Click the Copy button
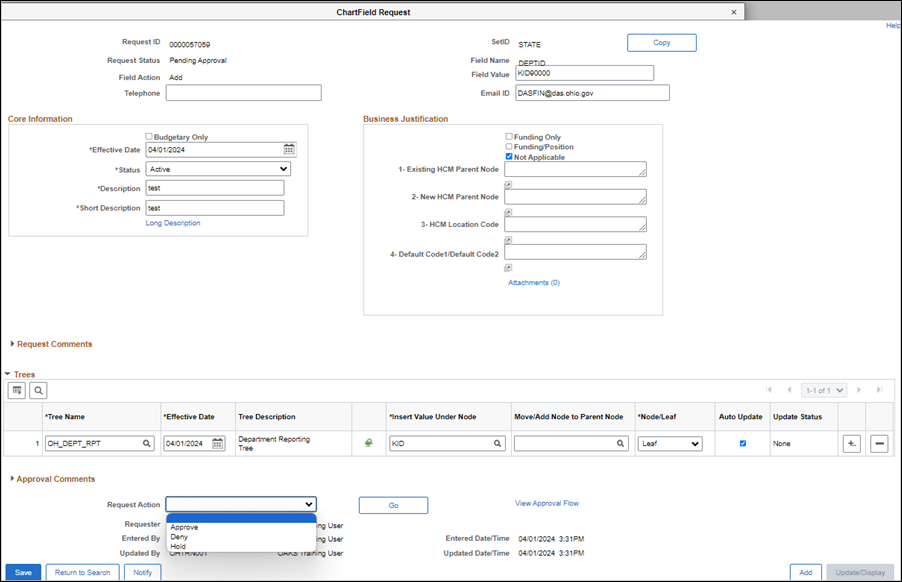 click(662, 43)
